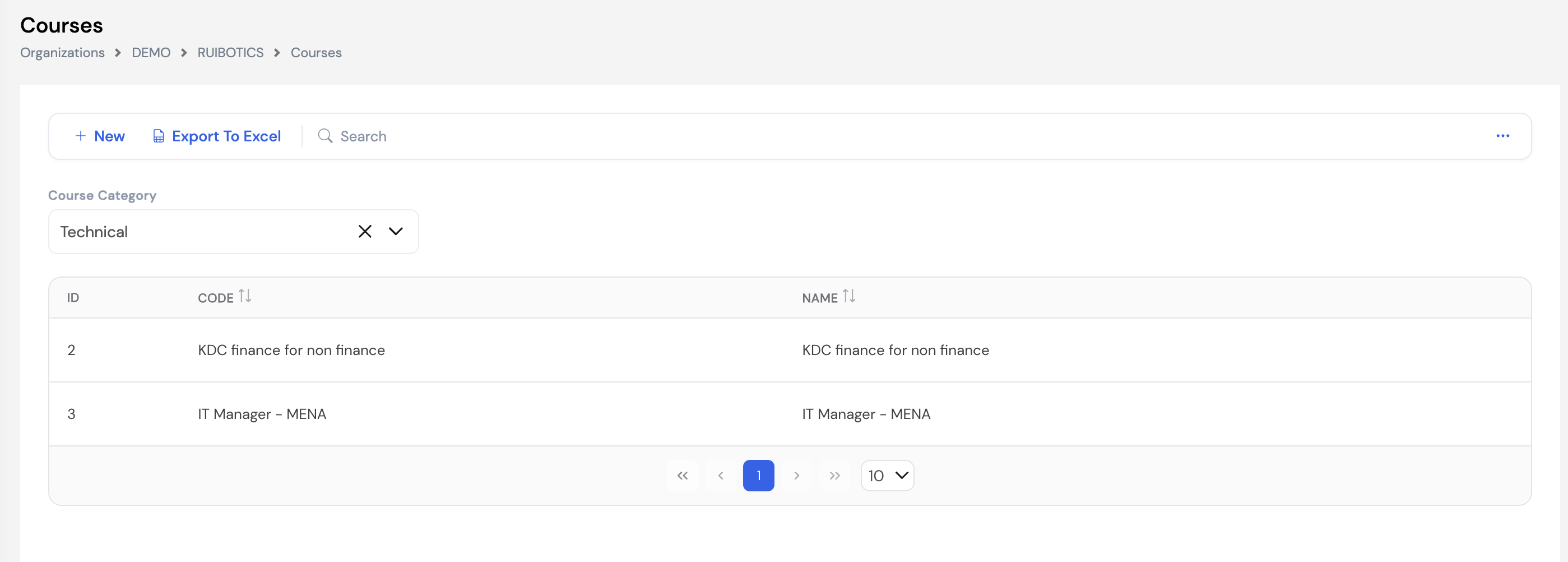Click the Excel file icon
This screenshot has height=562, width=1568.
158,136
